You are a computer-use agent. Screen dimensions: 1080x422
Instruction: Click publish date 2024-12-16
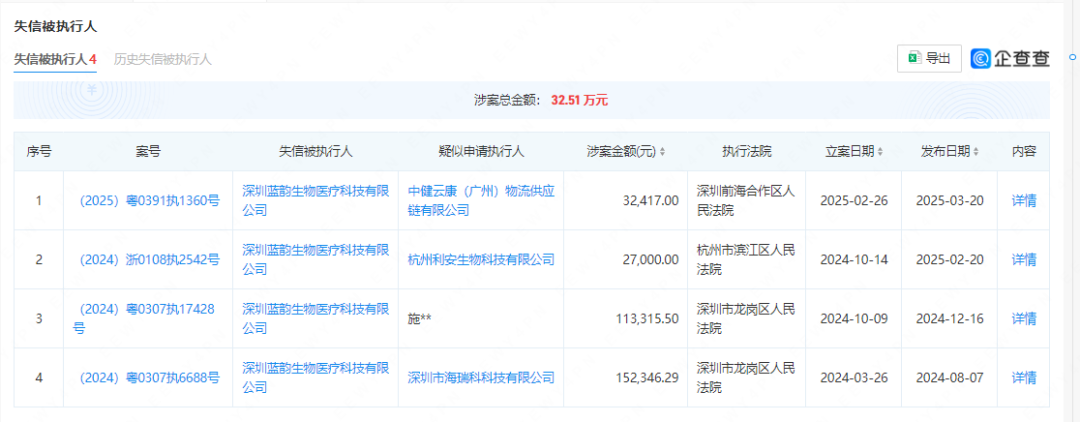(950, 319)
